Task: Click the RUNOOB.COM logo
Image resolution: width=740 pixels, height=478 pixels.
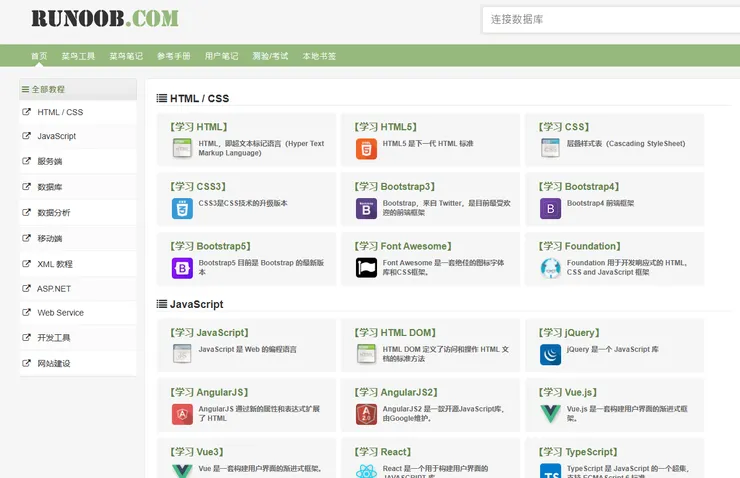Action: (105, 19)
